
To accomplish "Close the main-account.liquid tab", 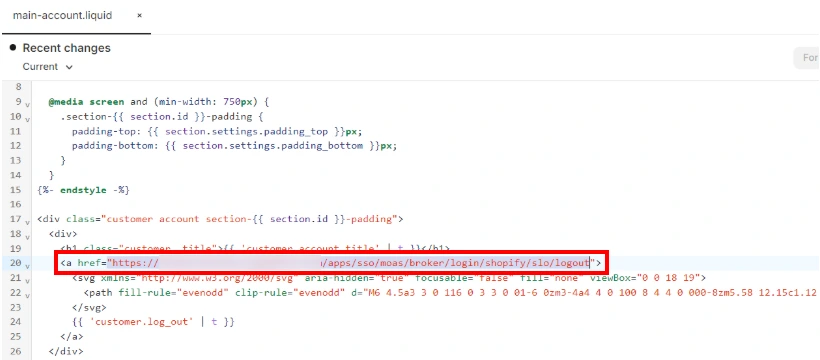I will (x=139, y=16).
